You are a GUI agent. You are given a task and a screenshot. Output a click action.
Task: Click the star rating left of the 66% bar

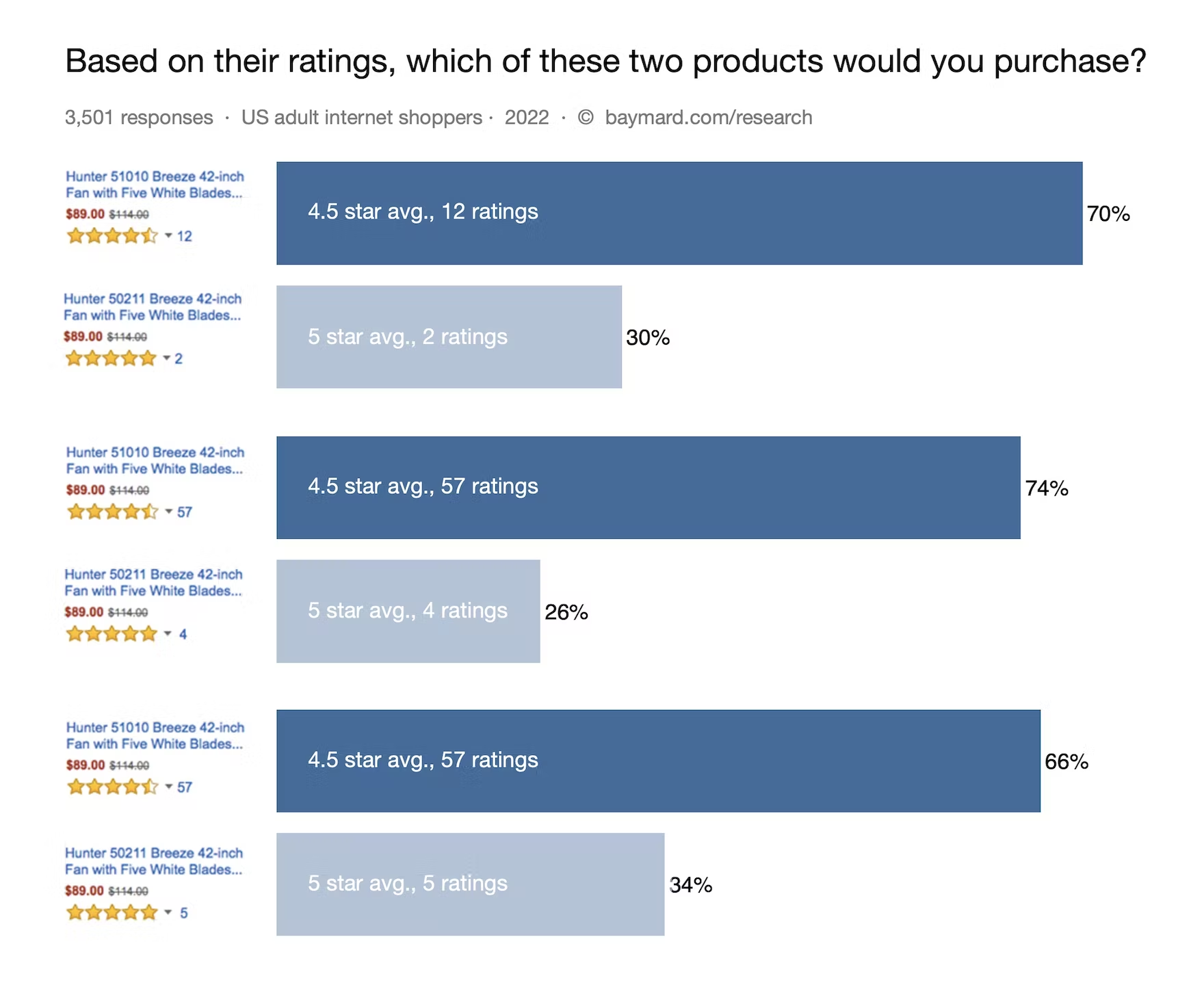[x=113, y=787]
